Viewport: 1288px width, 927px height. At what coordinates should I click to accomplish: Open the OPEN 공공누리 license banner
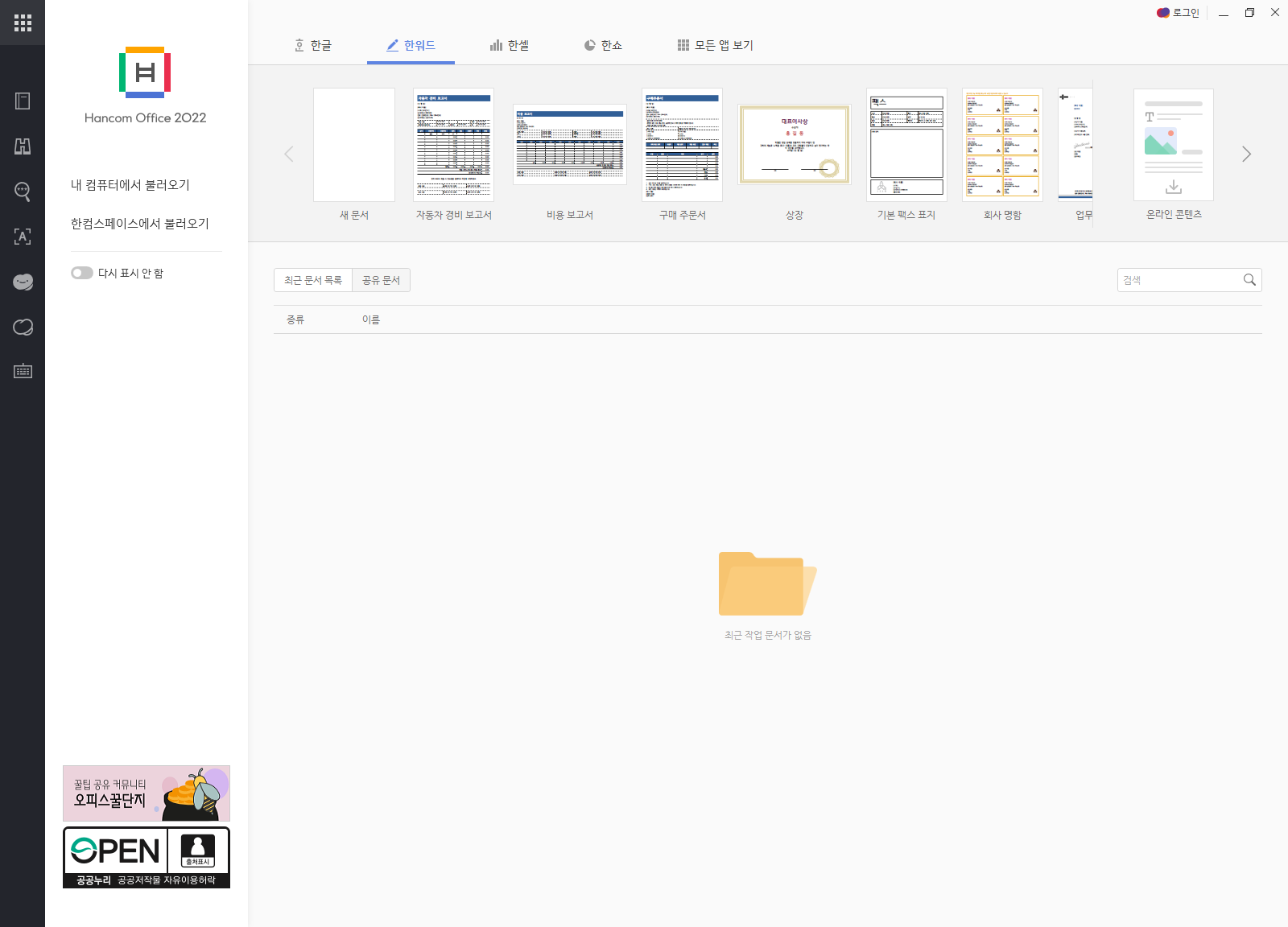147,858
